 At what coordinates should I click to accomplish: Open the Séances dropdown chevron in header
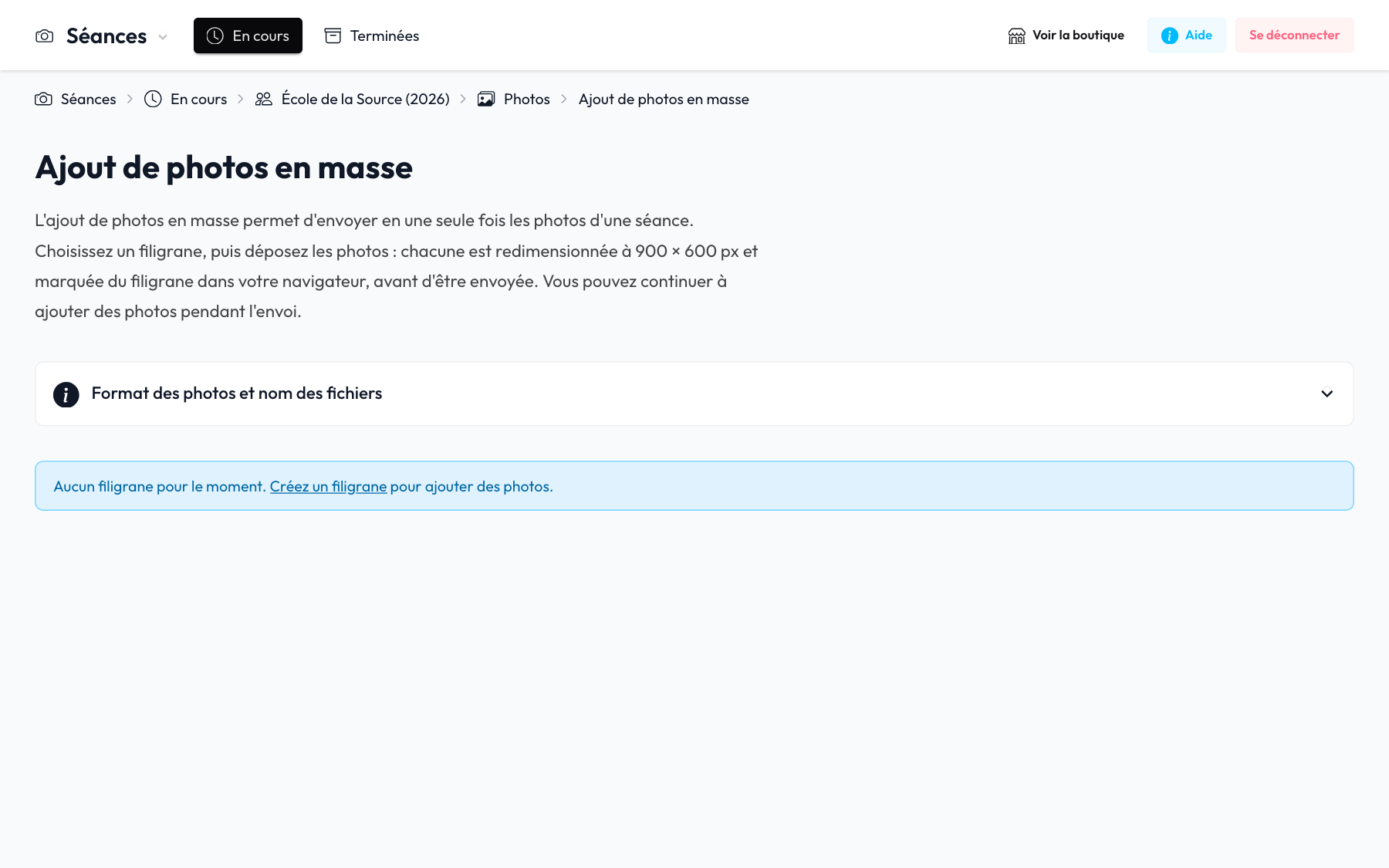163,37
